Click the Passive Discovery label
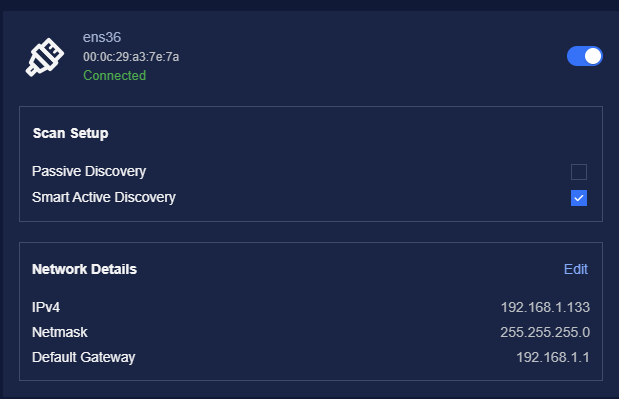 point(89,171)
